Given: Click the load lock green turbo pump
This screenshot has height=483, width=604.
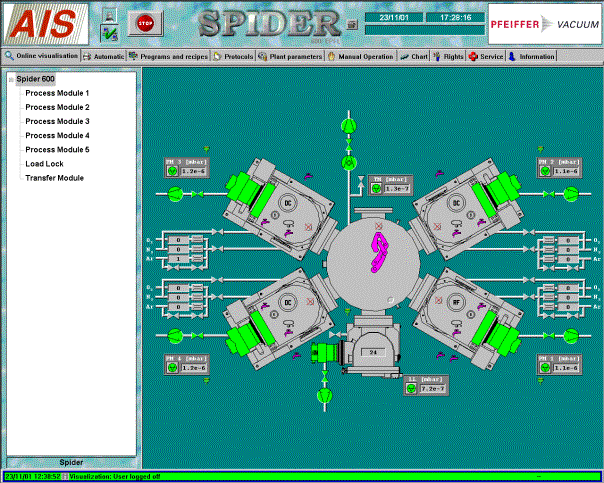Looking at the screenshot, I should [325, 351].
